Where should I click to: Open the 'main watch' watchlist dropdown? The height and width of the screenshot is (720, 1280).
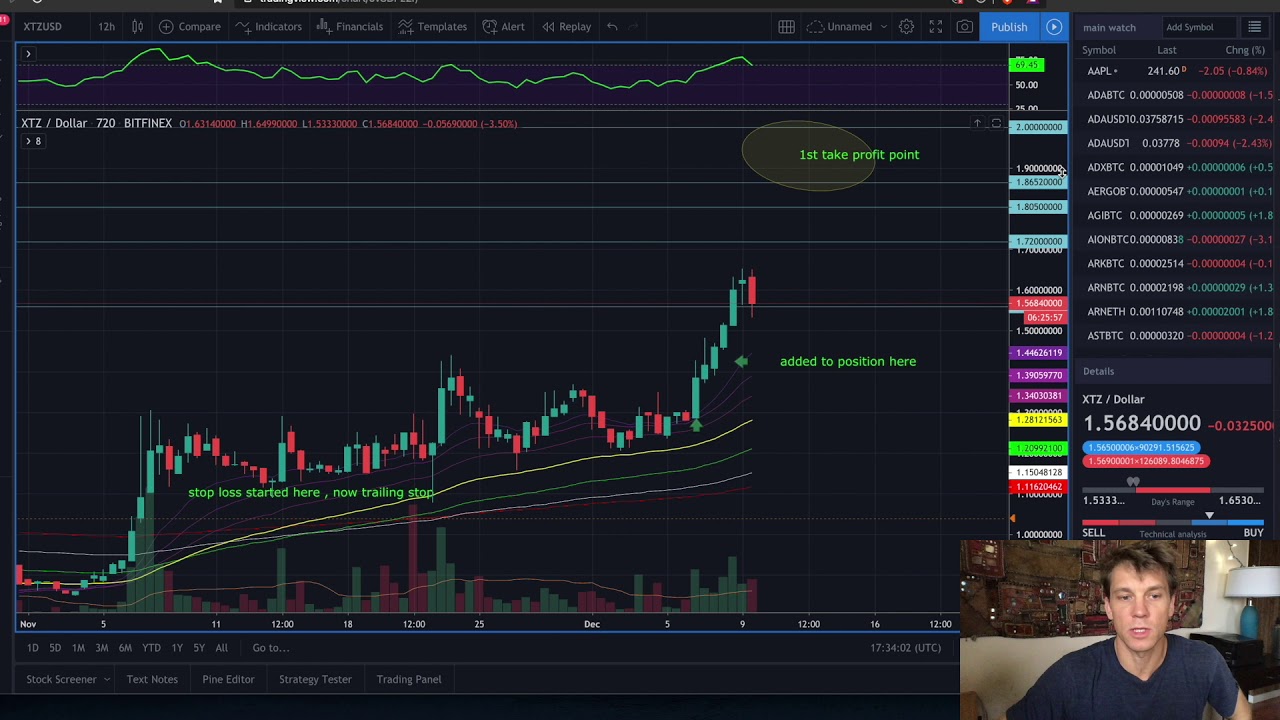point(1109,27)
